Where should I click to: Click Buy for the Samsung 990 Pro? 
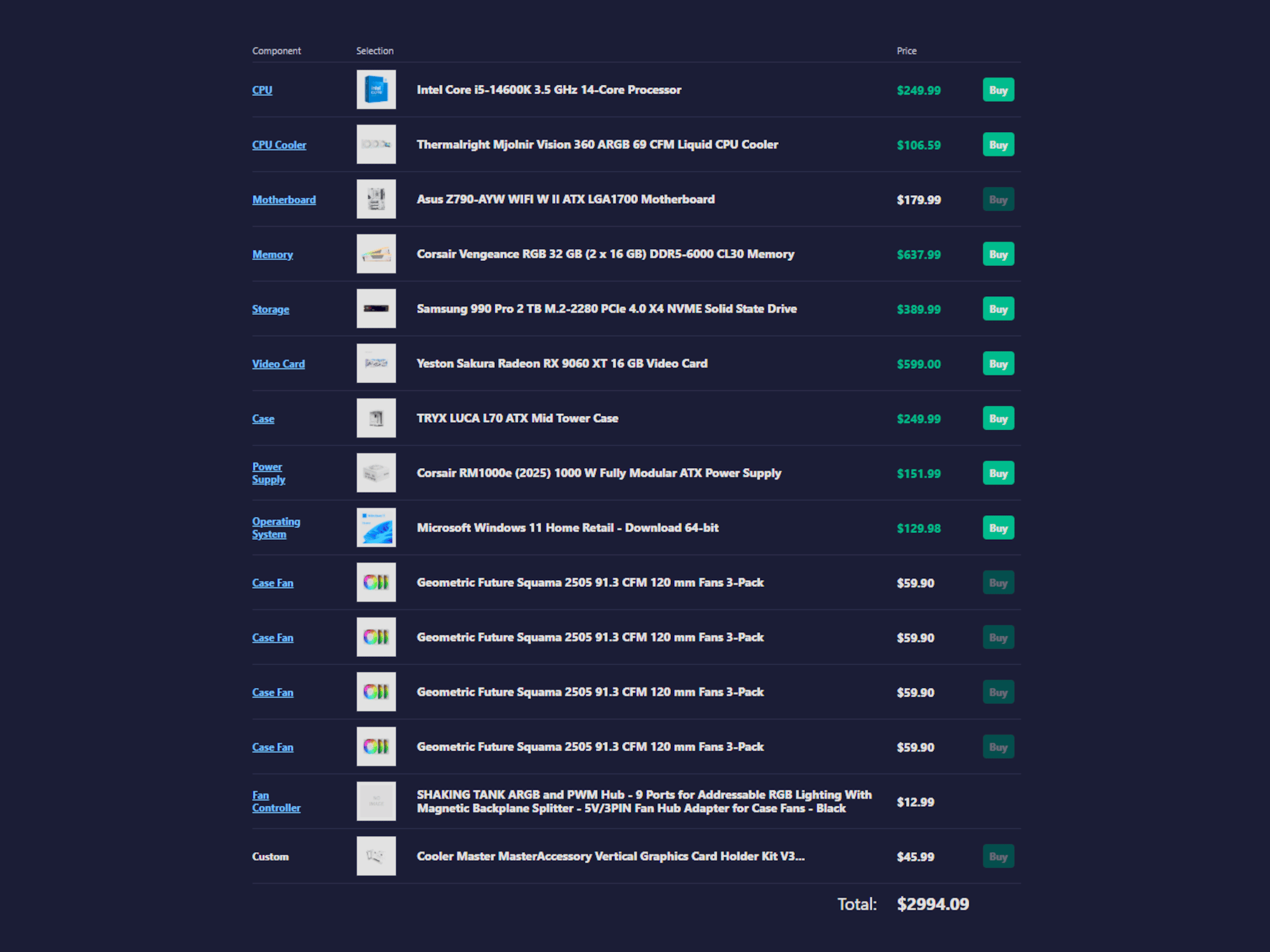[x=998, y=309]
